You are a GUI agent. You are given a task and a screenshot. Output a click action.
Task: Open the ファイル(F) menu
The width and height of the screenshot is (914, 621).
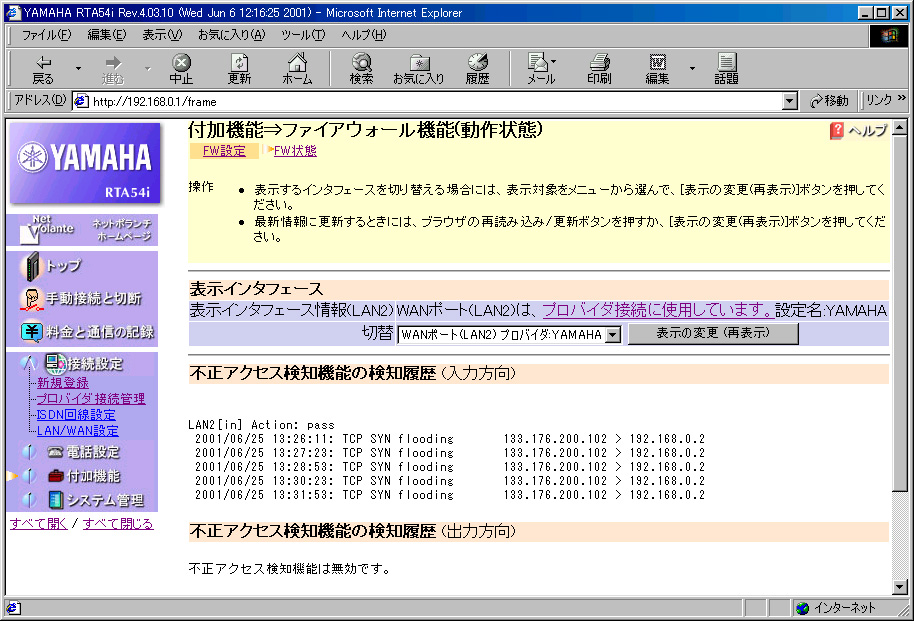[46, 35]
